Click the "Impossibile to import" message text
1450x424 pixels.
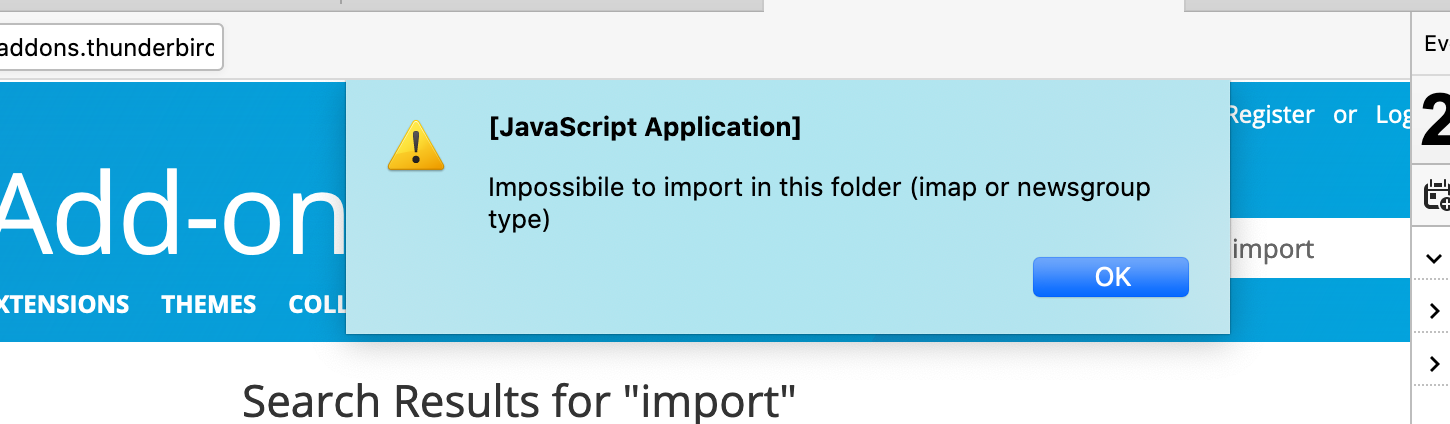[x=819, y=203]
